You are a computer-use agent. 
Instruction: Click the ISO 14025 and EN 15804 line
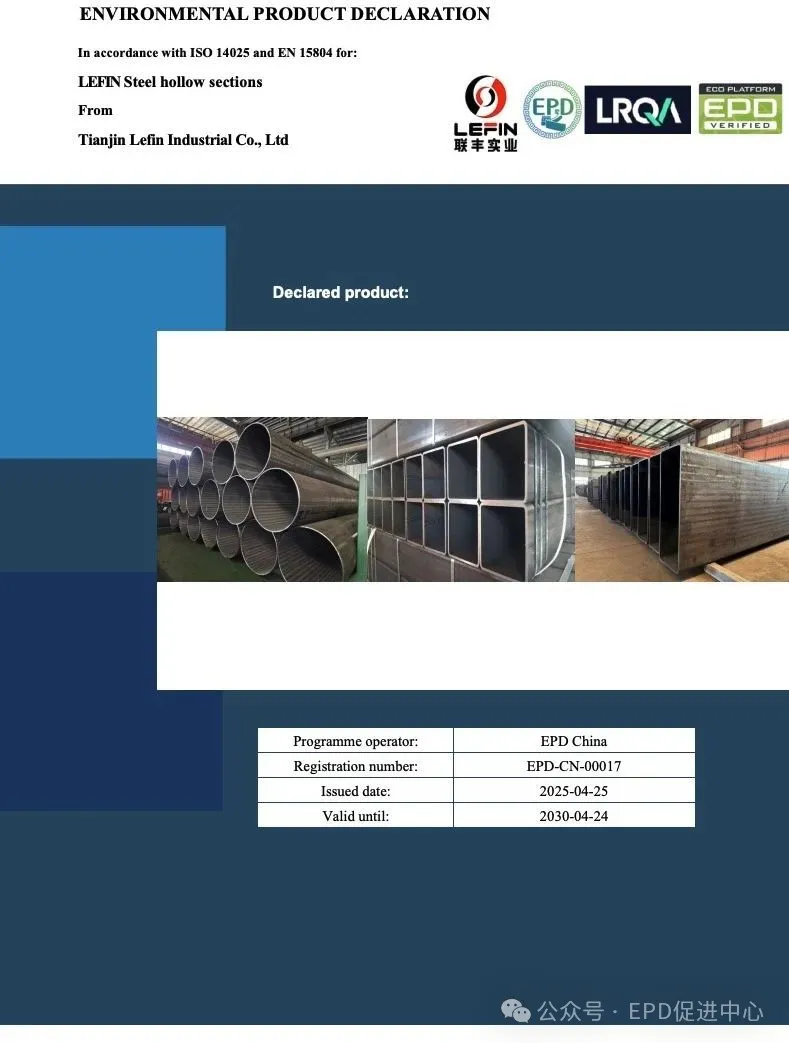tap(217, 53)
